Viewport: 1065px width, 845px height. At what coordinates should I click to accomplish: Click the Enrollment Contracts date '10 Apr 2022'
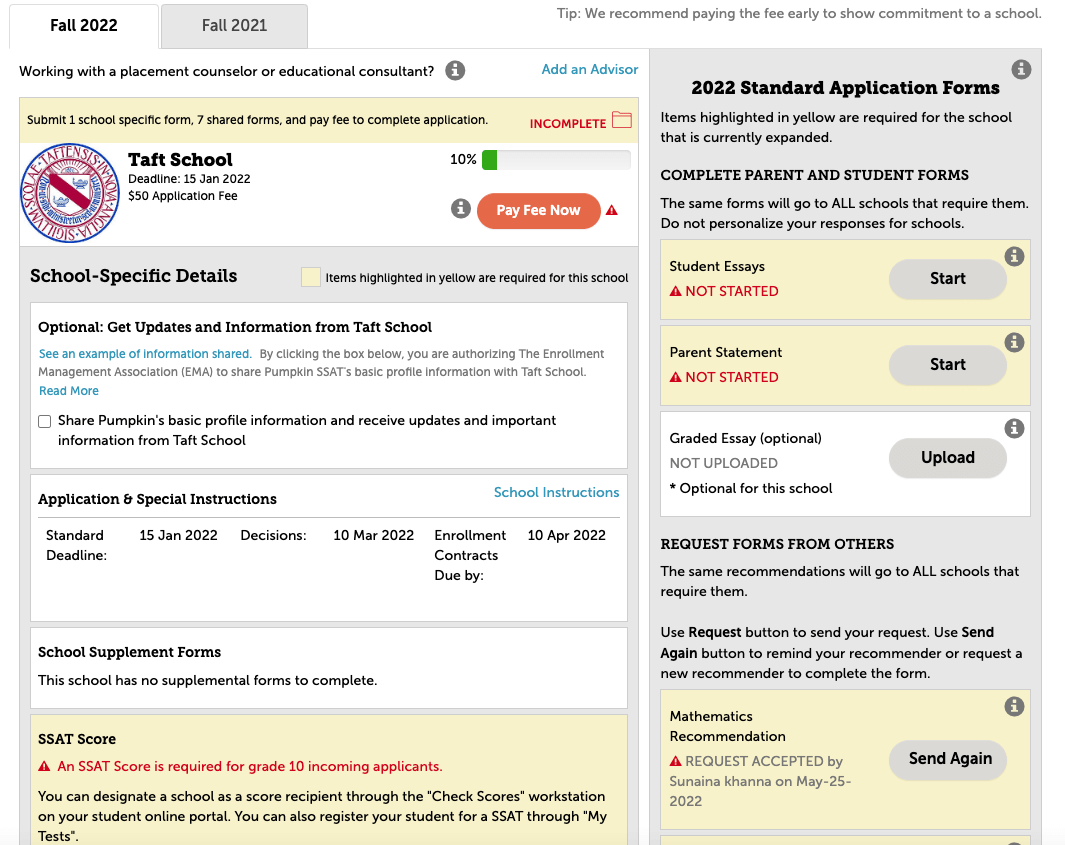[x=566, y=535]
